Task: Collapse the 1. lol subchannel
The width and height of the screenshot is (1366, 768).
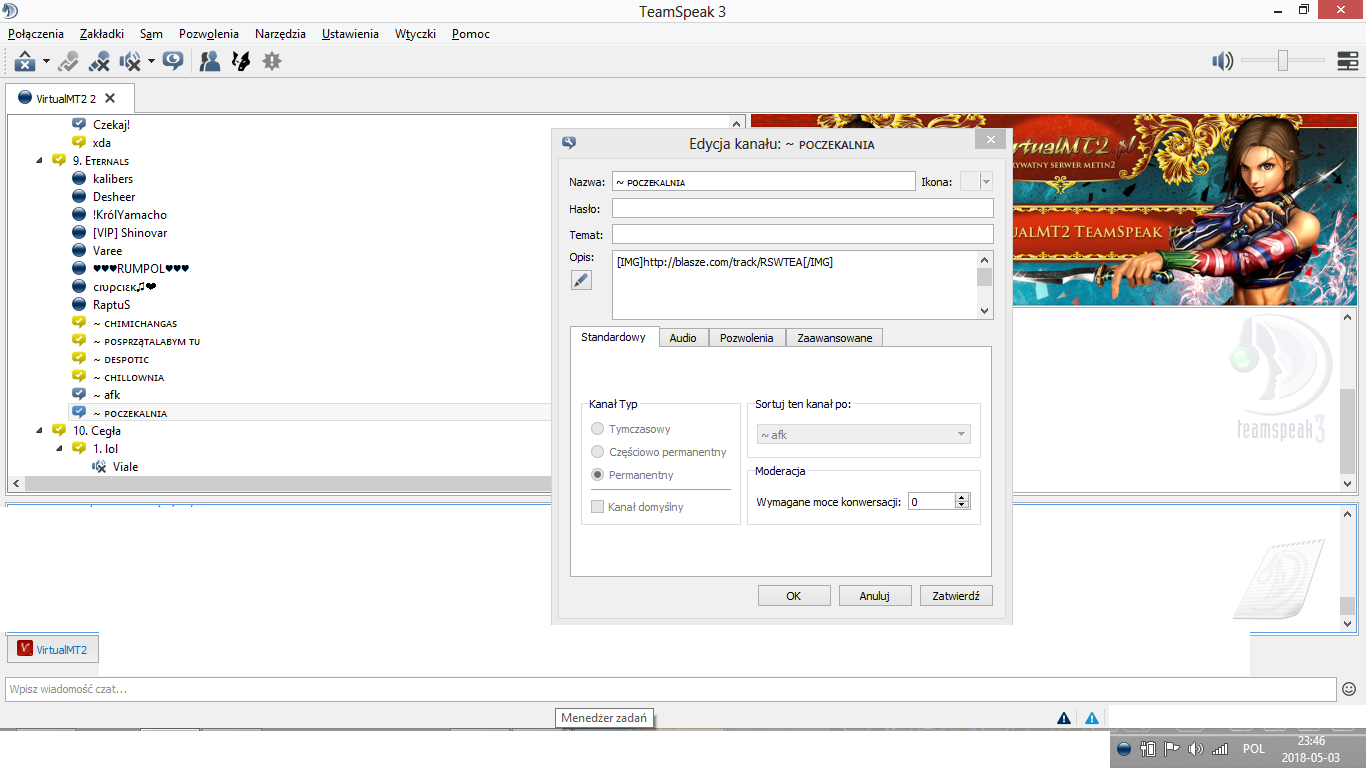Action: coord(60,448)
